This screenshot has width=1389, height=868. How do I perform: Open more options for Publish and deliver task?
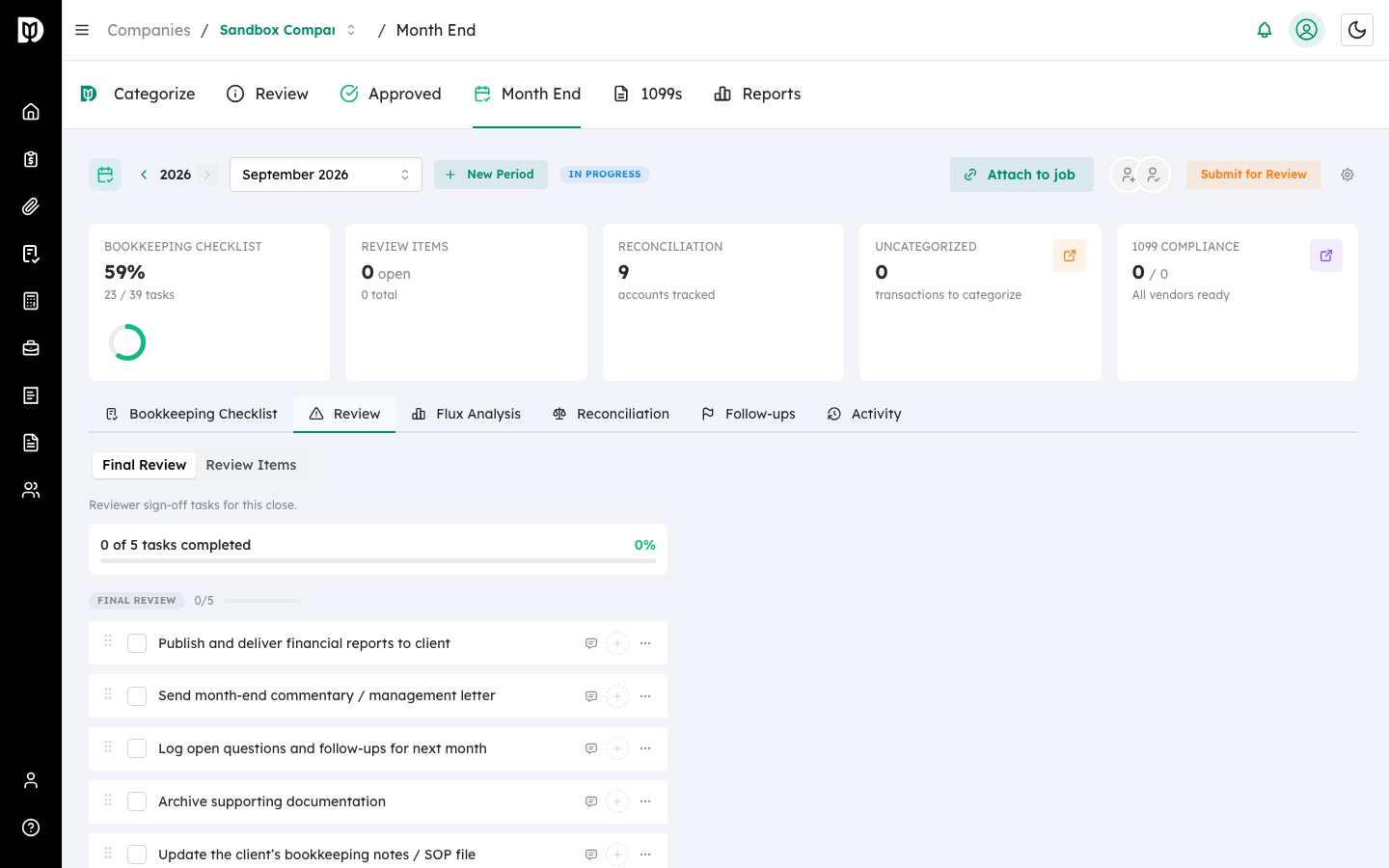tap(645, 643)
